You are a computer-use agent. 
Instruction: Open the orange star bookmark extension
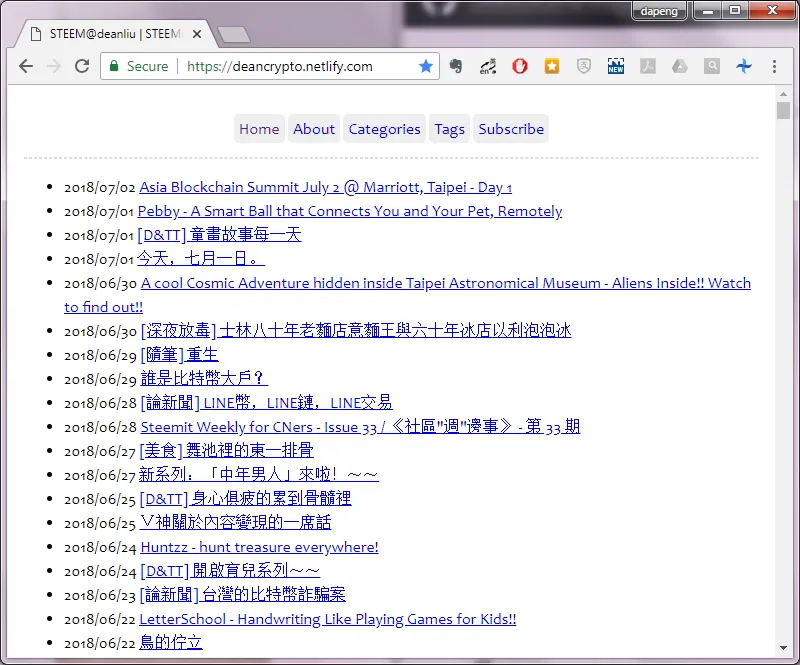click(x=552, y=66)
